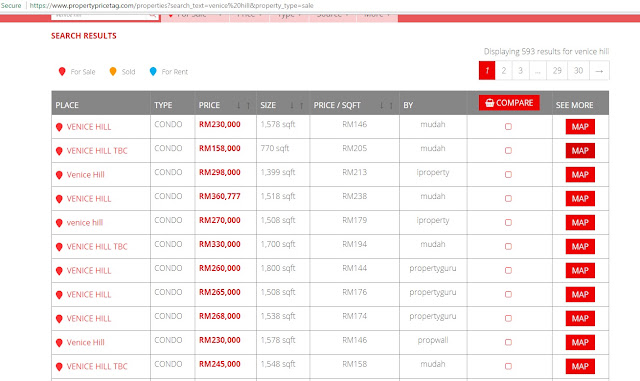Tick compare checkbox for RM360,777 listing
Image resolution: width=640 pixels, height=381 pixels.
pos(508,198)
